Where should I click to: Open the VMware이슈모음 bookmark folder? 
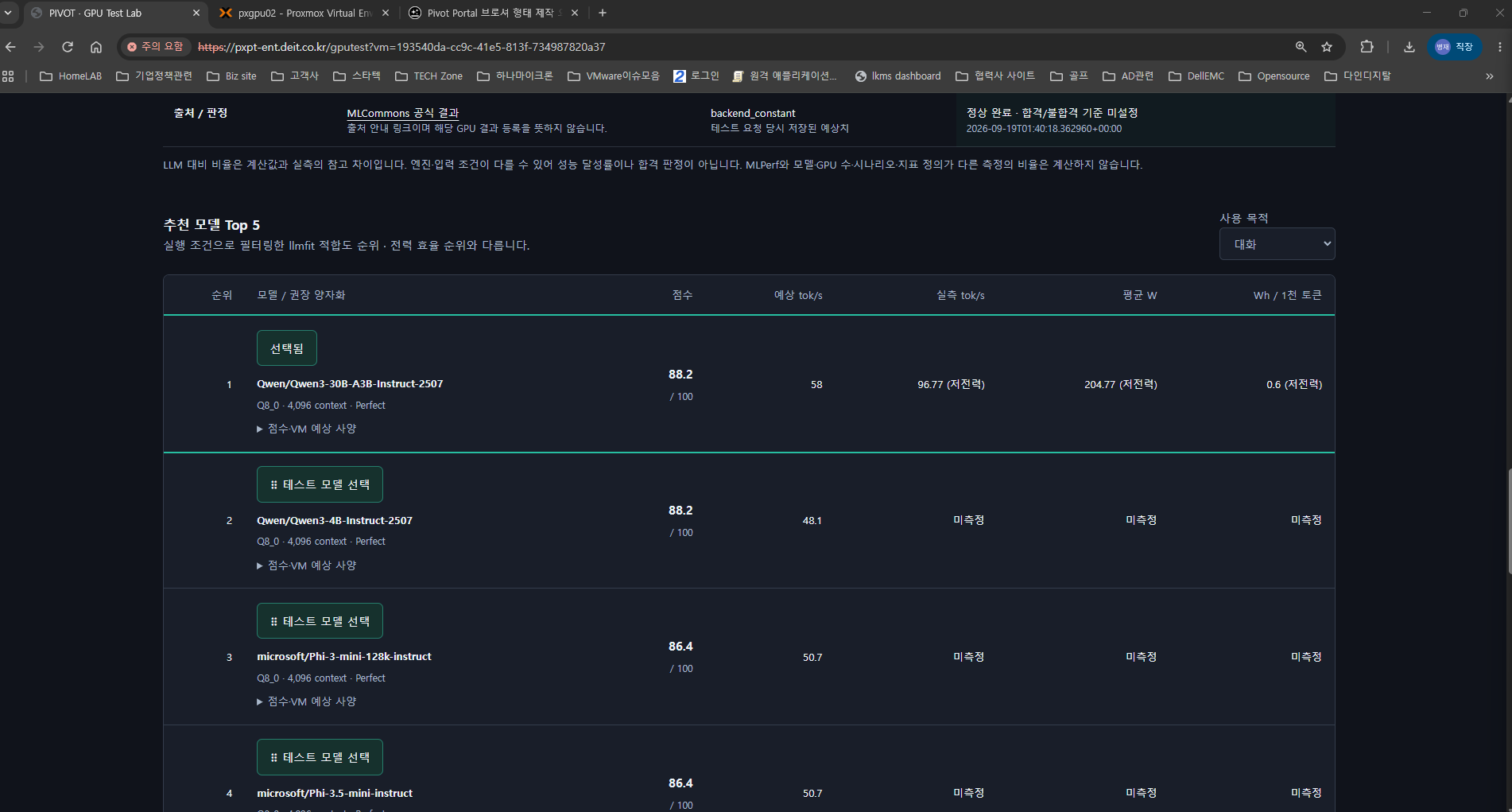[614, 76]
